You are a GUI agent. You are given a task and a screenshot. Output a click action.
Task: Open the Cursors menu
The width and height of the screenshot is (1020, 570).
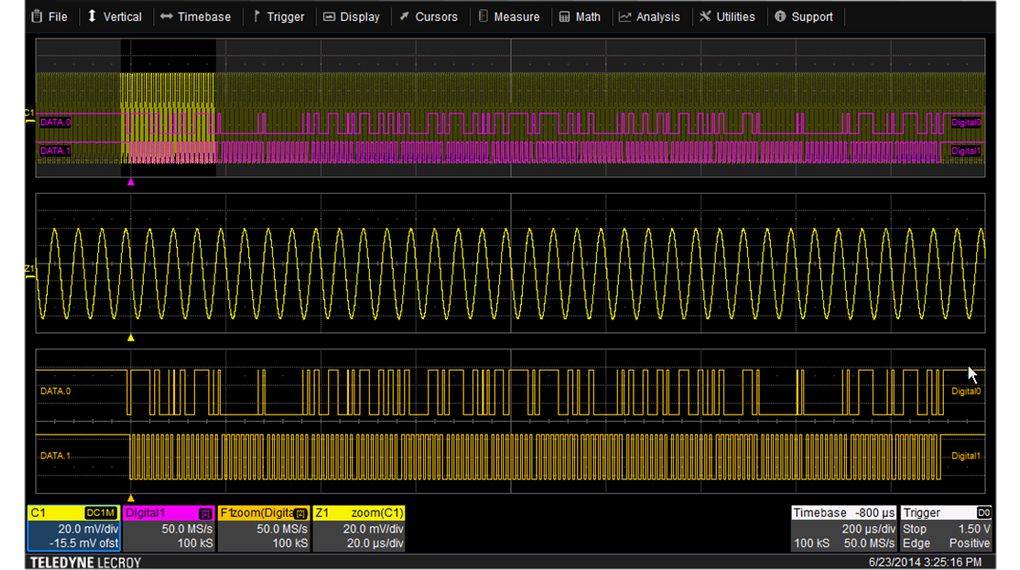pyautogui.click(x=429, y=17)
